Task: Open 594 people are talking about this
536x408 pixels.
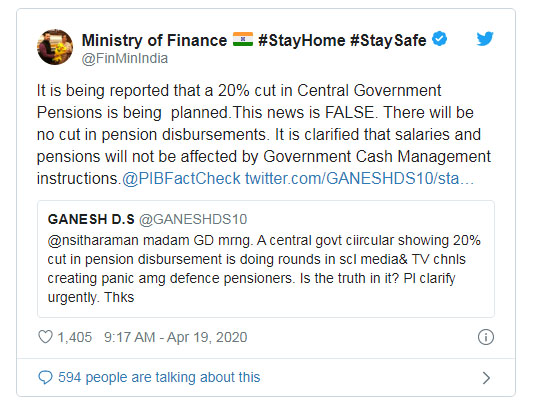Action: pyautogui.click(x=159, y=378)
